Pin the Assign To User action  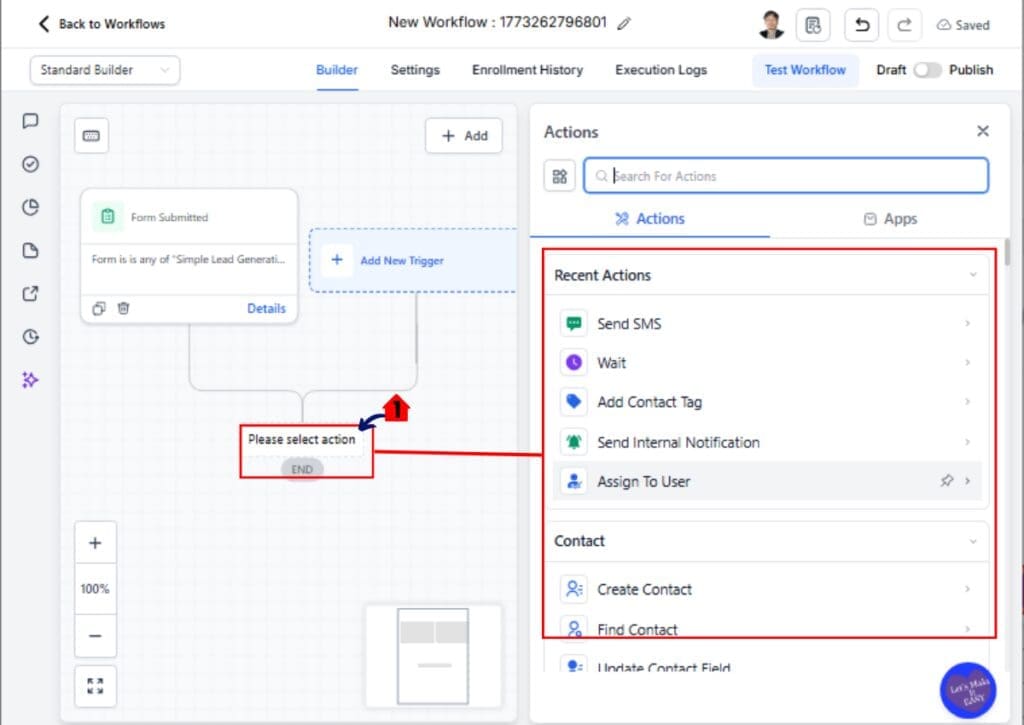click(x=947, y=481)
